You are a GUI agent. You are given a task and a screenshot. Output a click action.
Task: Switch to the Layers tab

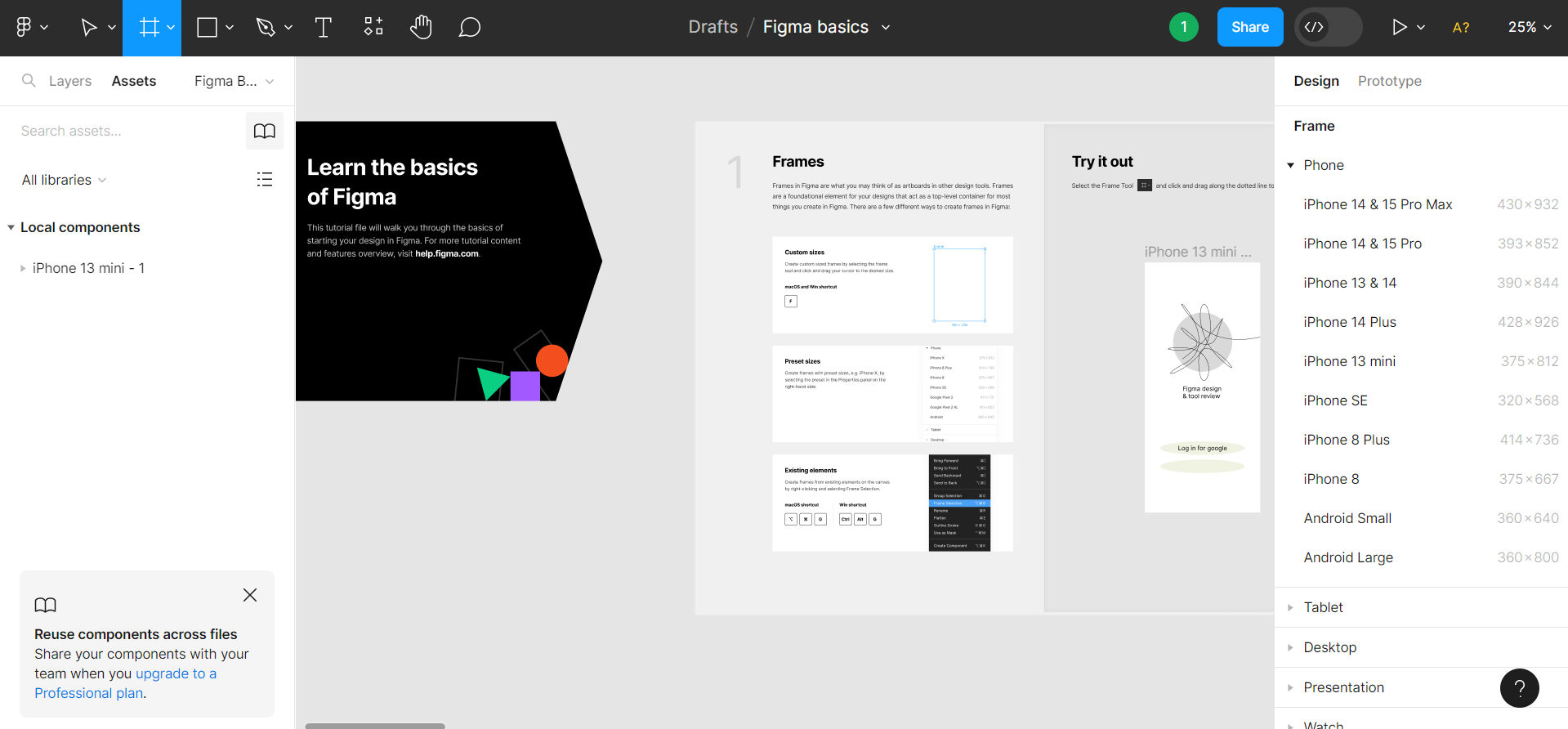click(70, 81)
